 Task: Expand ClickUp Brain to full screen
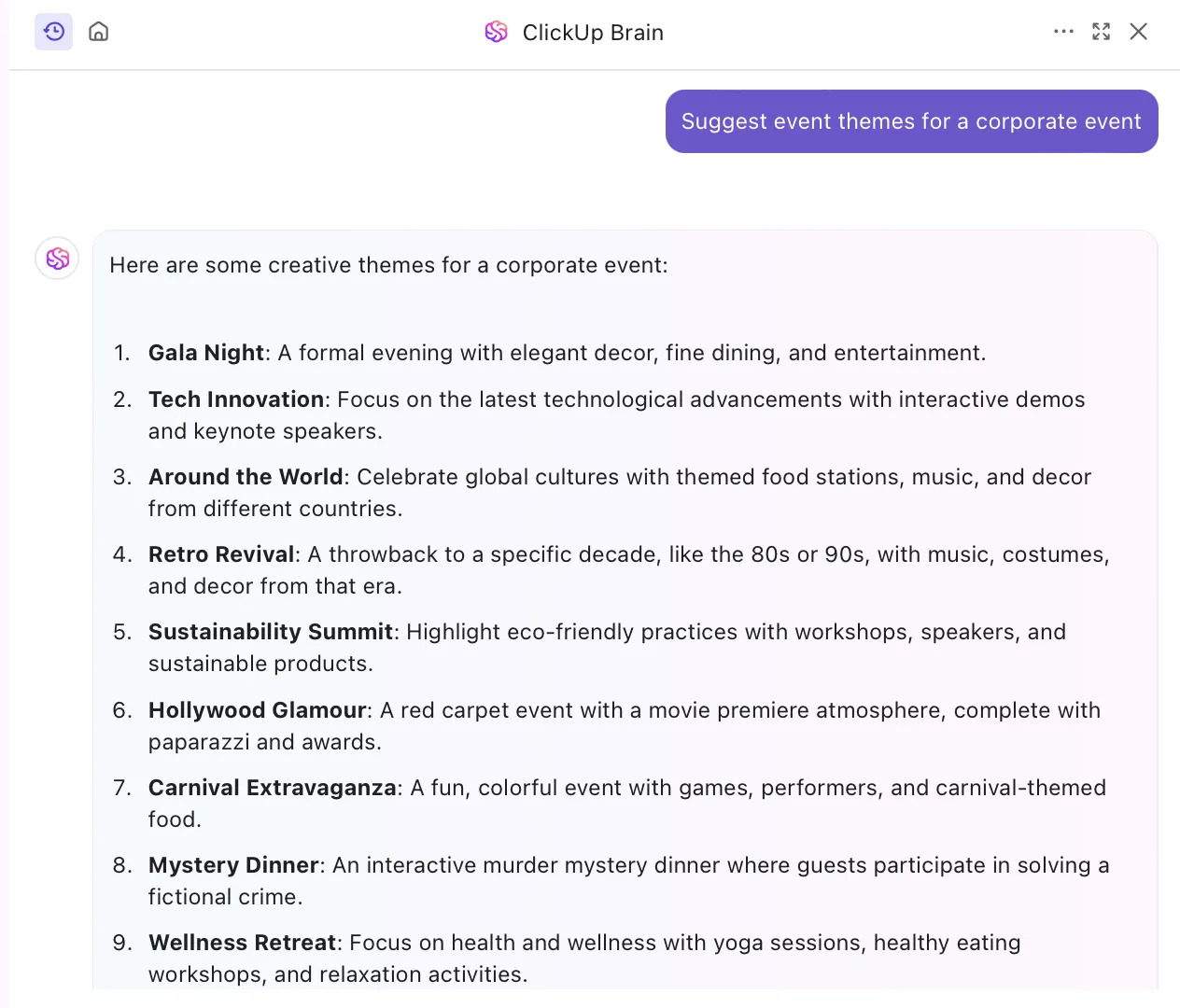[1101, 32]
